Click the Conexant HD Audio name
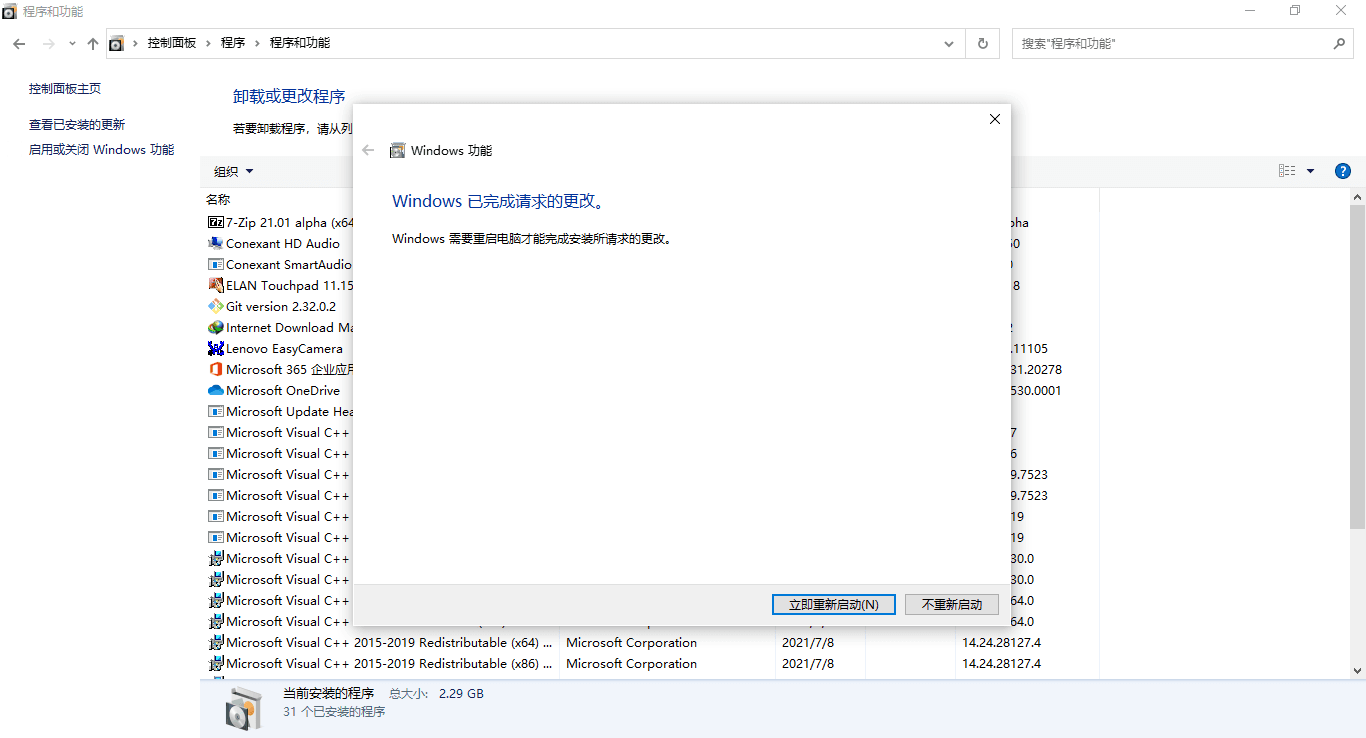The image size is (1366, 738). [x=283, y=243]
